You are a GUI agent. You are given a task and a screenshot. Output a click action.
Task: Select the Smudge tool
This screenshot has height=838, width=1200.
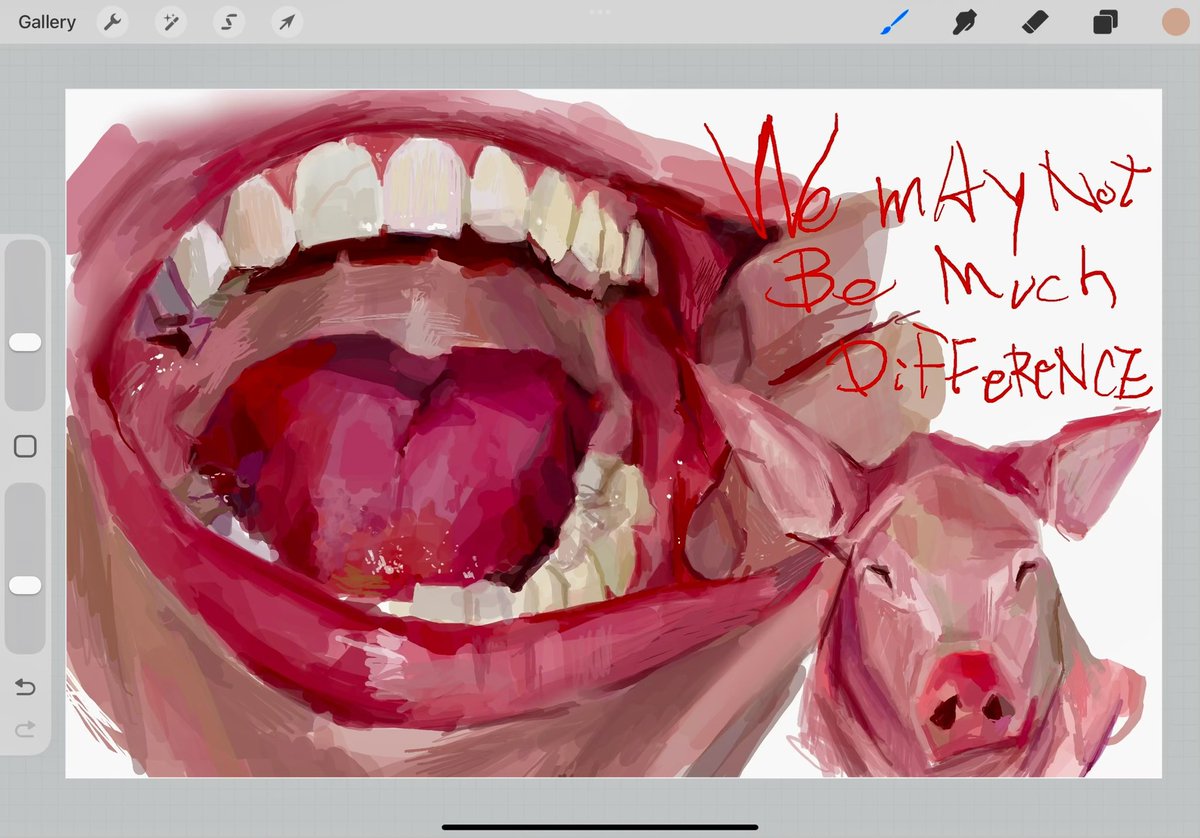click(x=964, y=22)
